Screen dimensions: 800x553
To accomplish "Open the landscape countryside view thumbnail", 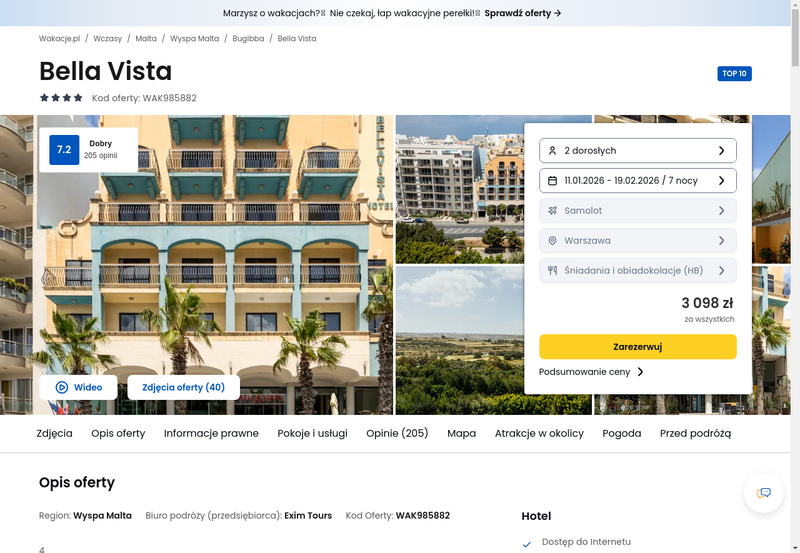I will (460, 340).
